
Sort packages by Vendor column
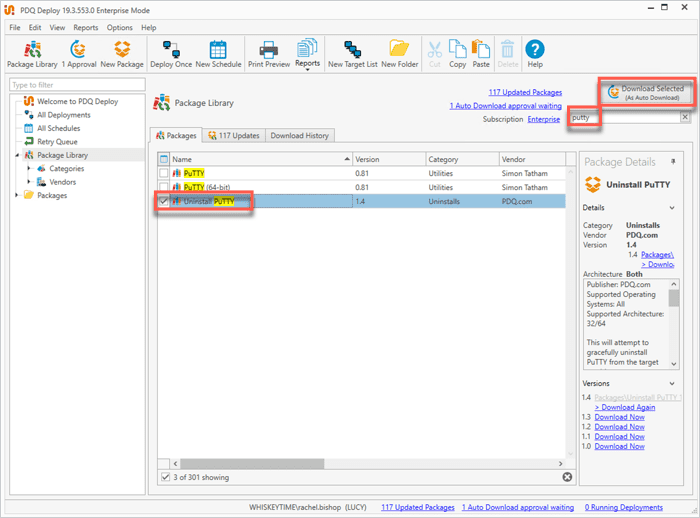coord(532,159)
